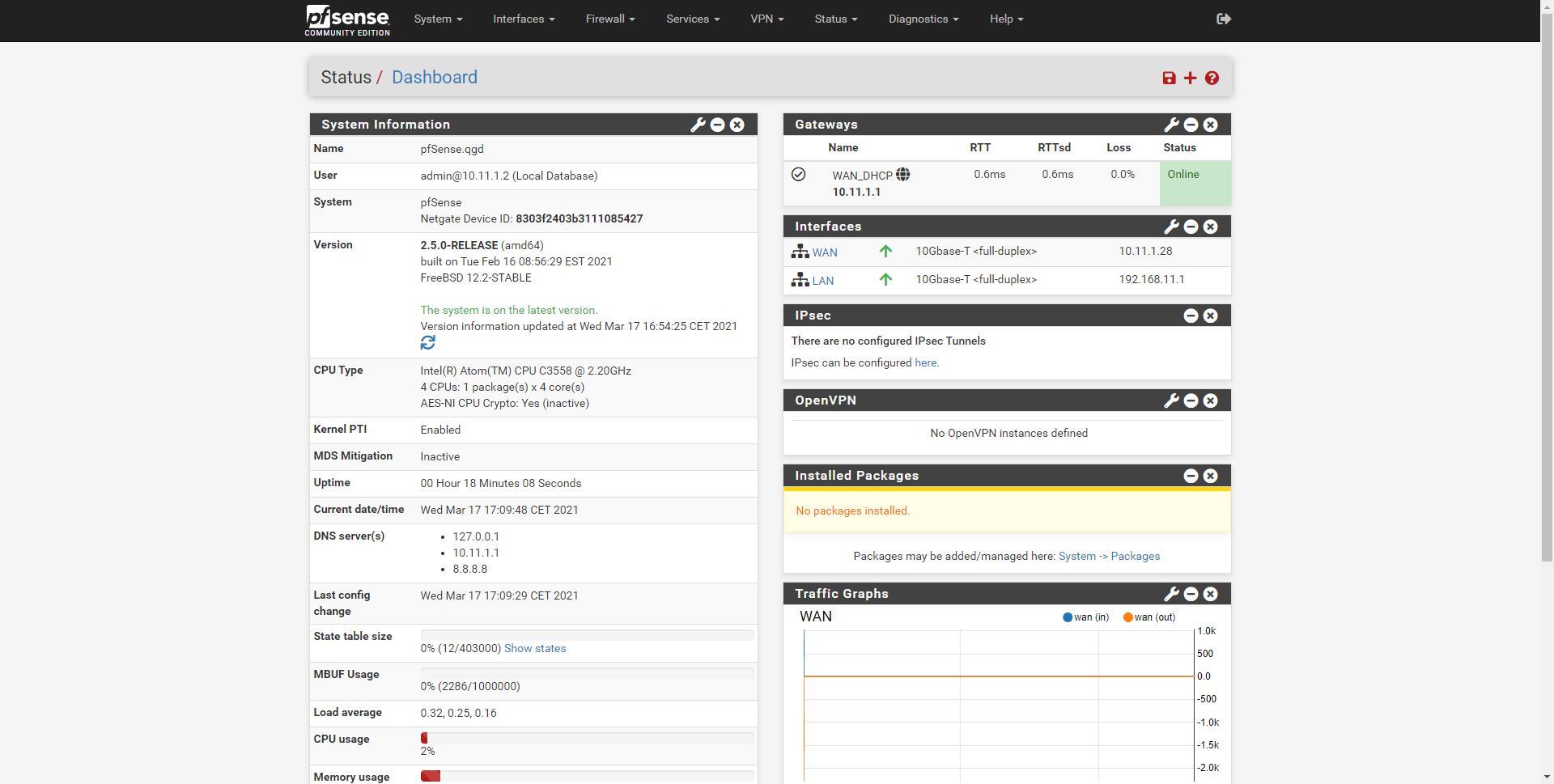Click the Load average value 0.32, 0.25, 0.16
1554x784 pixels.
click(x=459, y=713)
